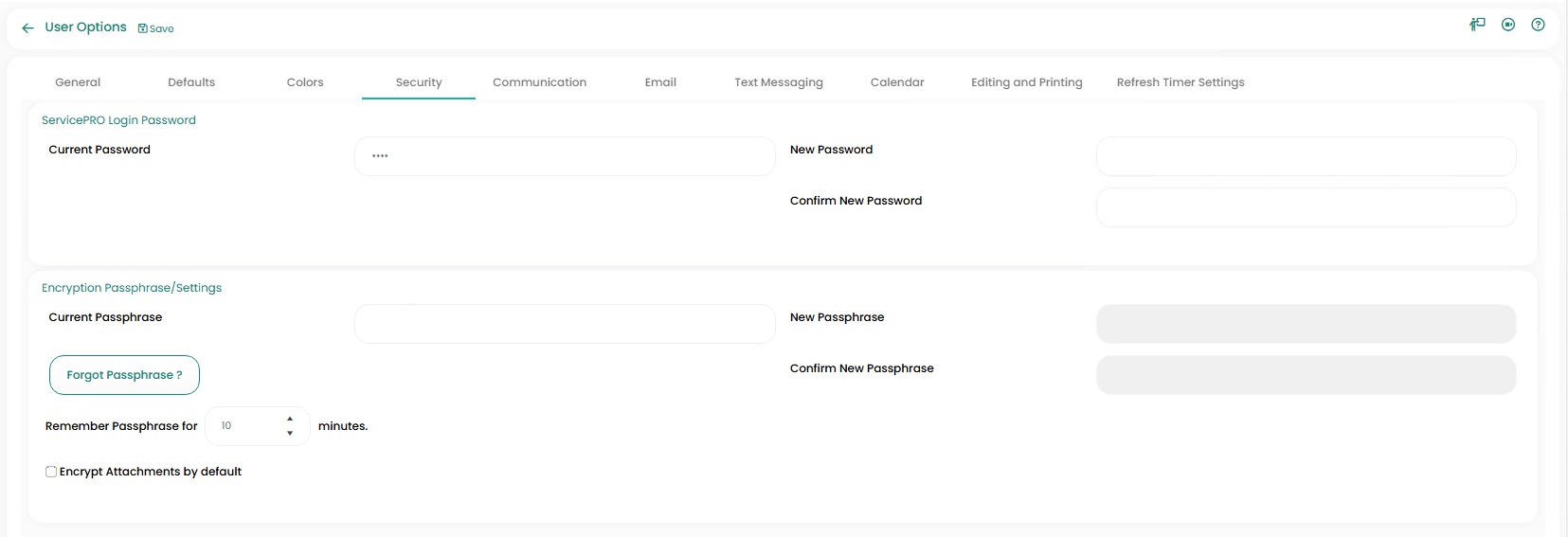Open the Email tab

click(660, 82)
